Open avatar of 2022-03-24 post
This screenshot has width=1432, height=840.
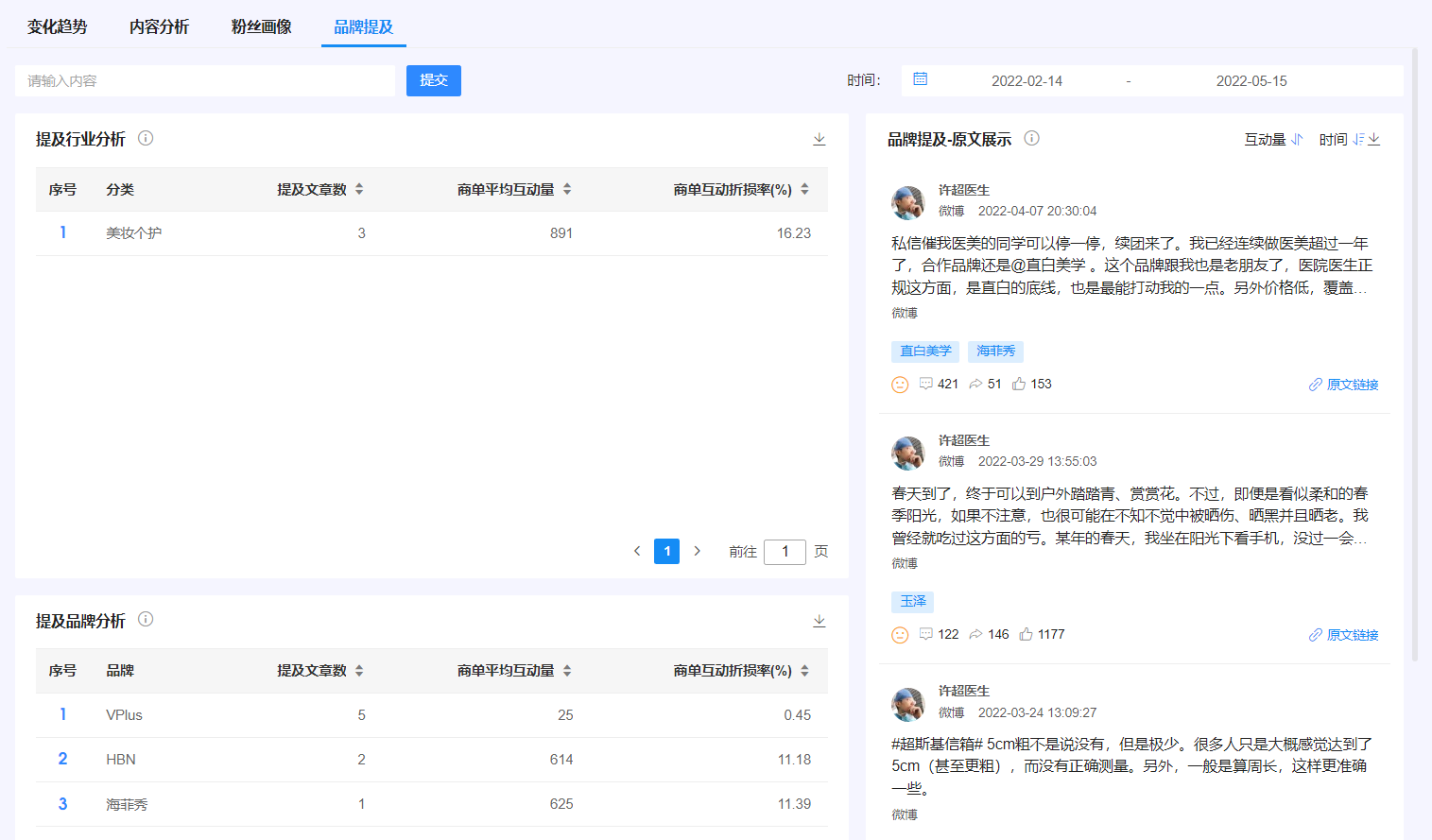(908, 704)
